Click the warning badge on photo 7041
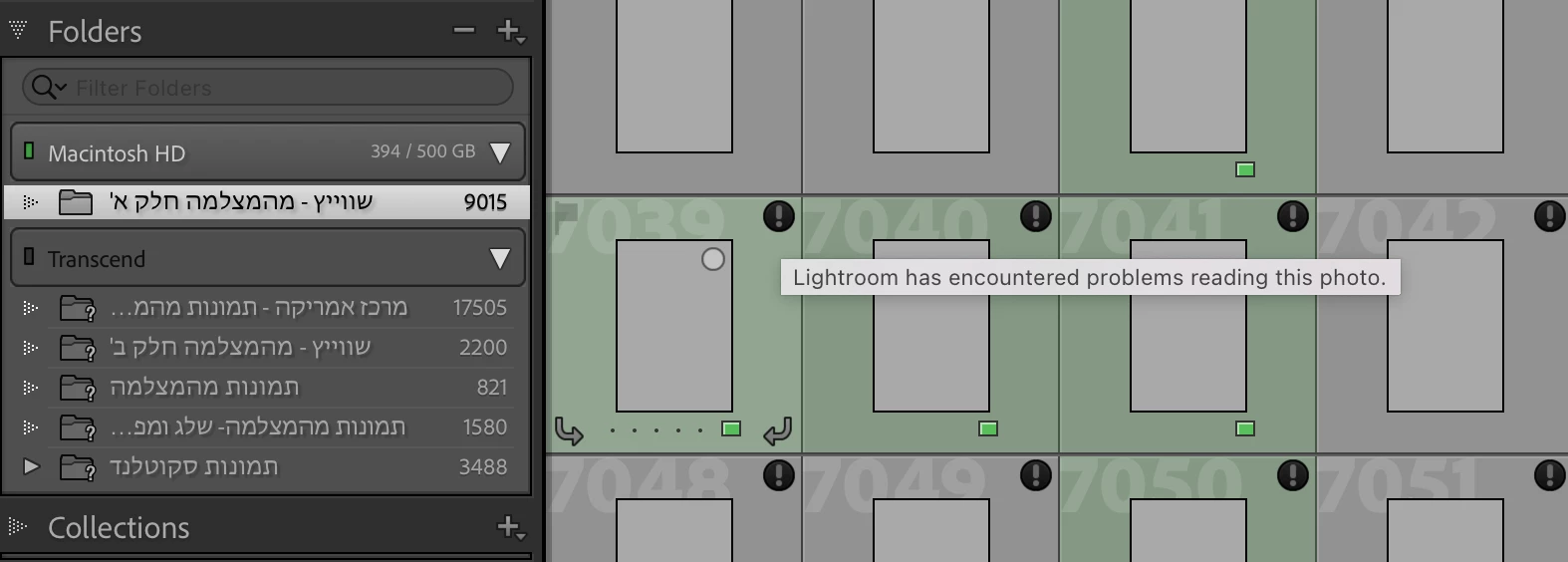 [1293, 215]
